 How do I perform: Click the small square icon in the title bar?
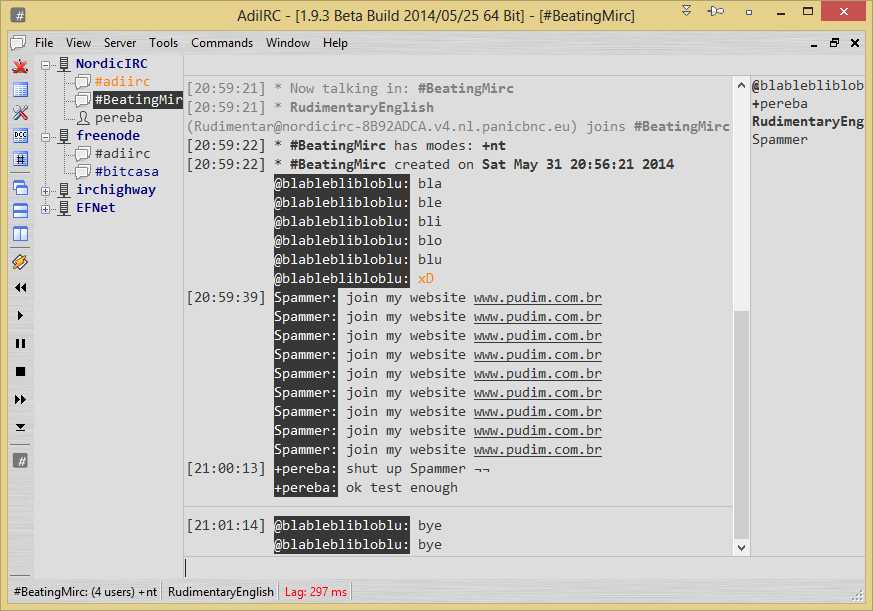(x=749, y=12)
